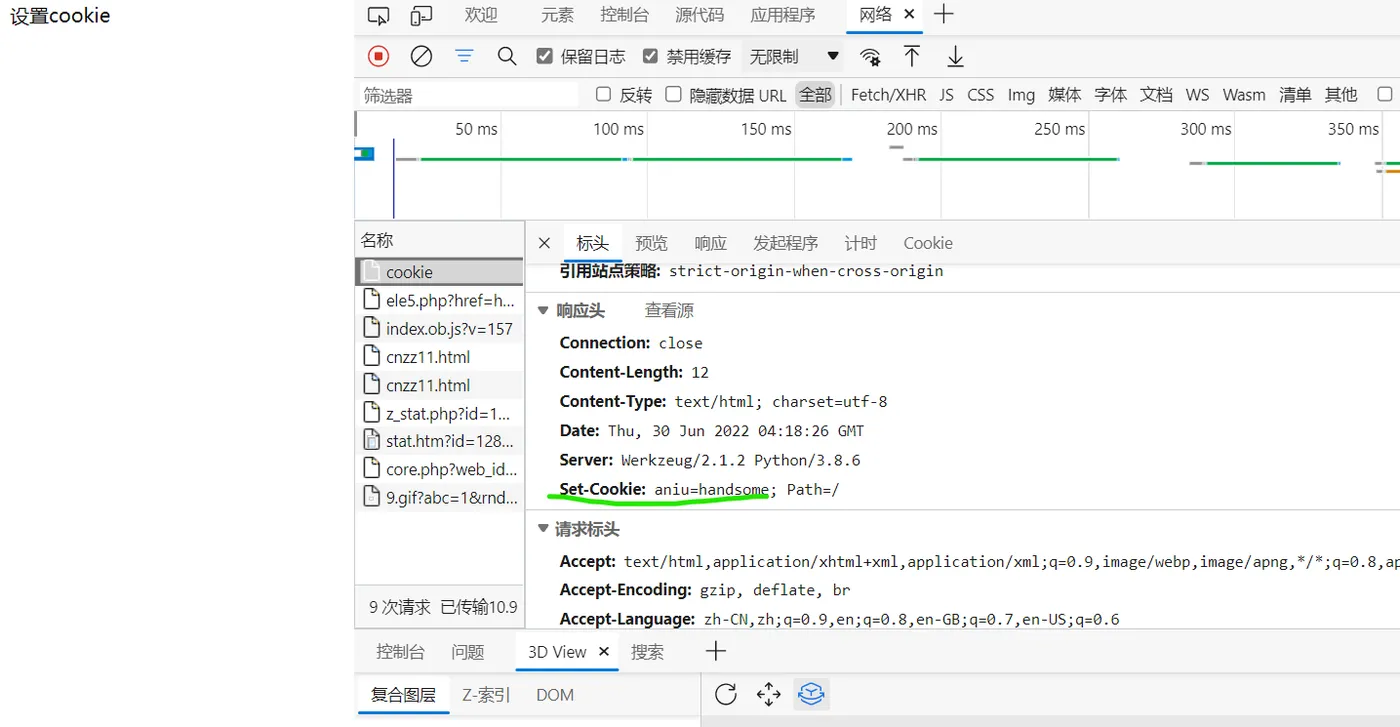This screenshot has height=727, width=1400.
Task: Tick the checkbox after 其他 filter
Action: [1384, 94]
